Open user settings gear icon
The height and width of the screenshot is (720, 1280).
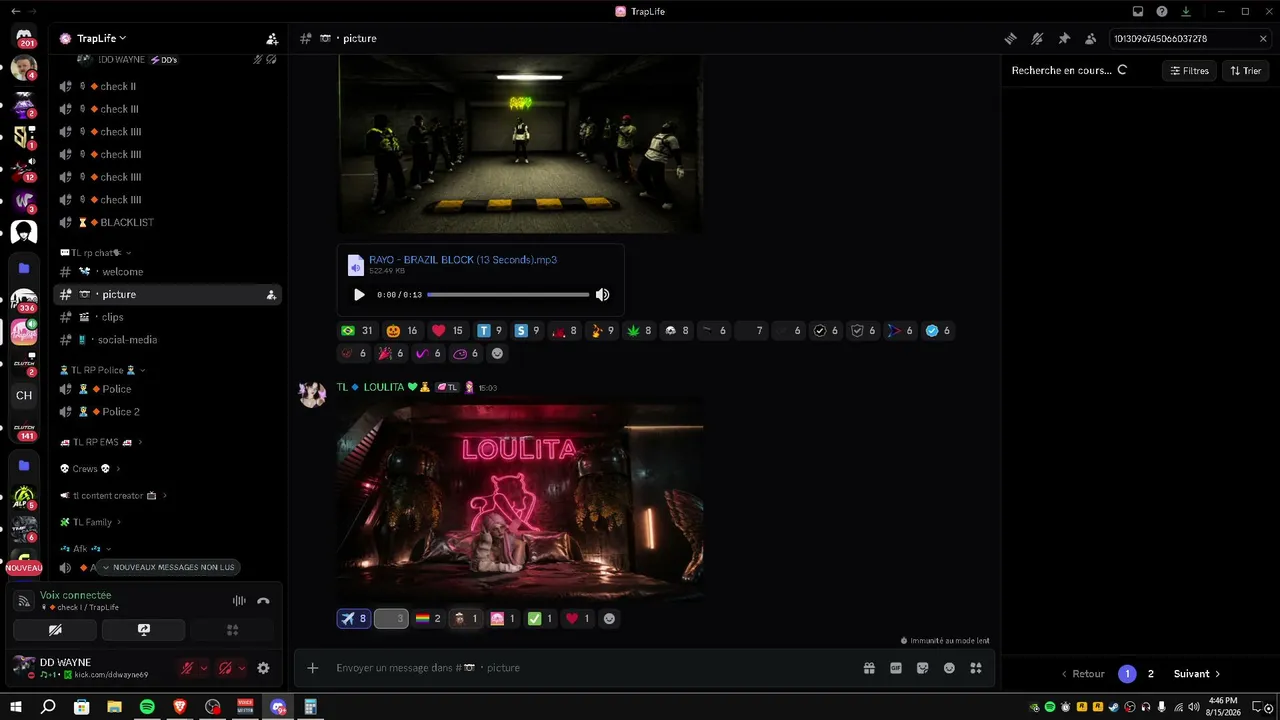(x=263, y=668)
